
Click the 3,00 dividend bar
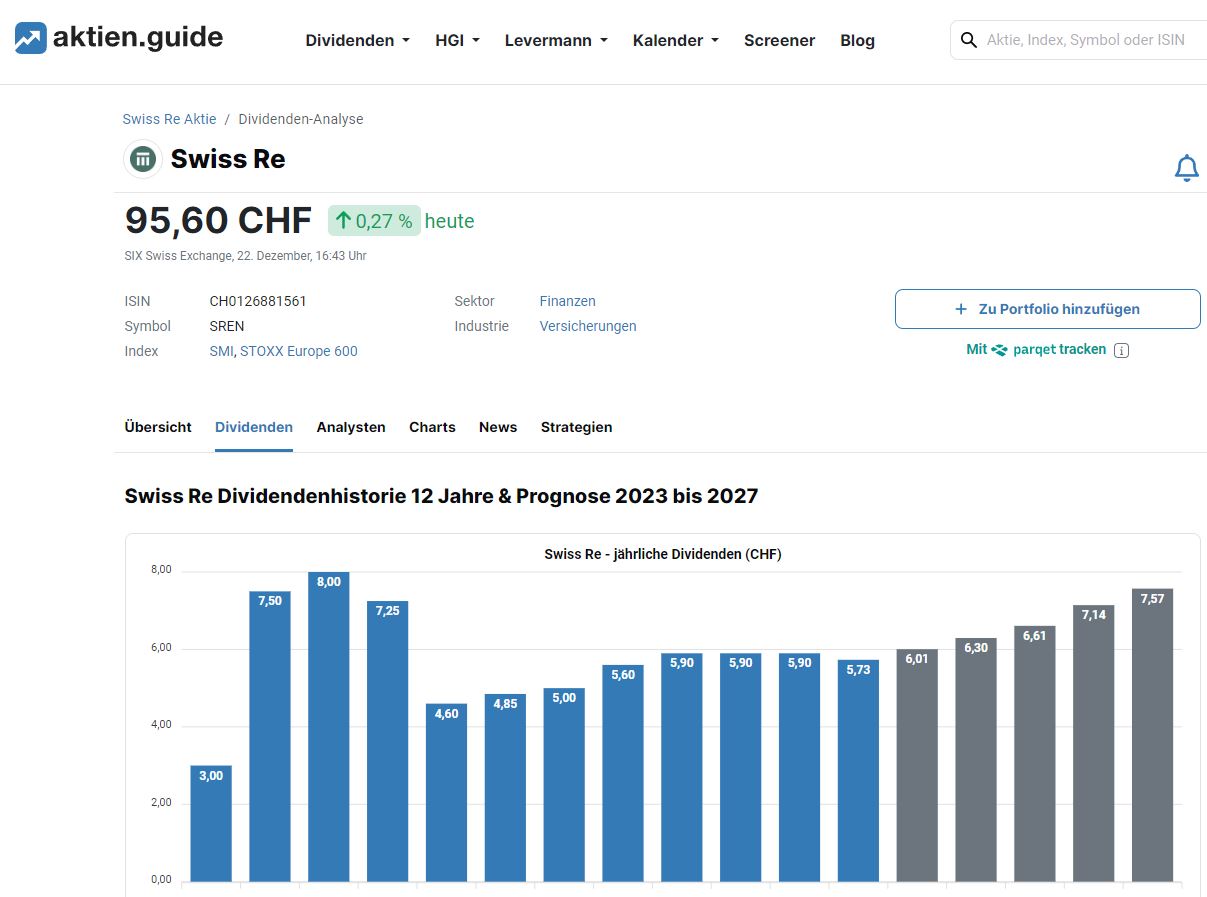point(211,823)
